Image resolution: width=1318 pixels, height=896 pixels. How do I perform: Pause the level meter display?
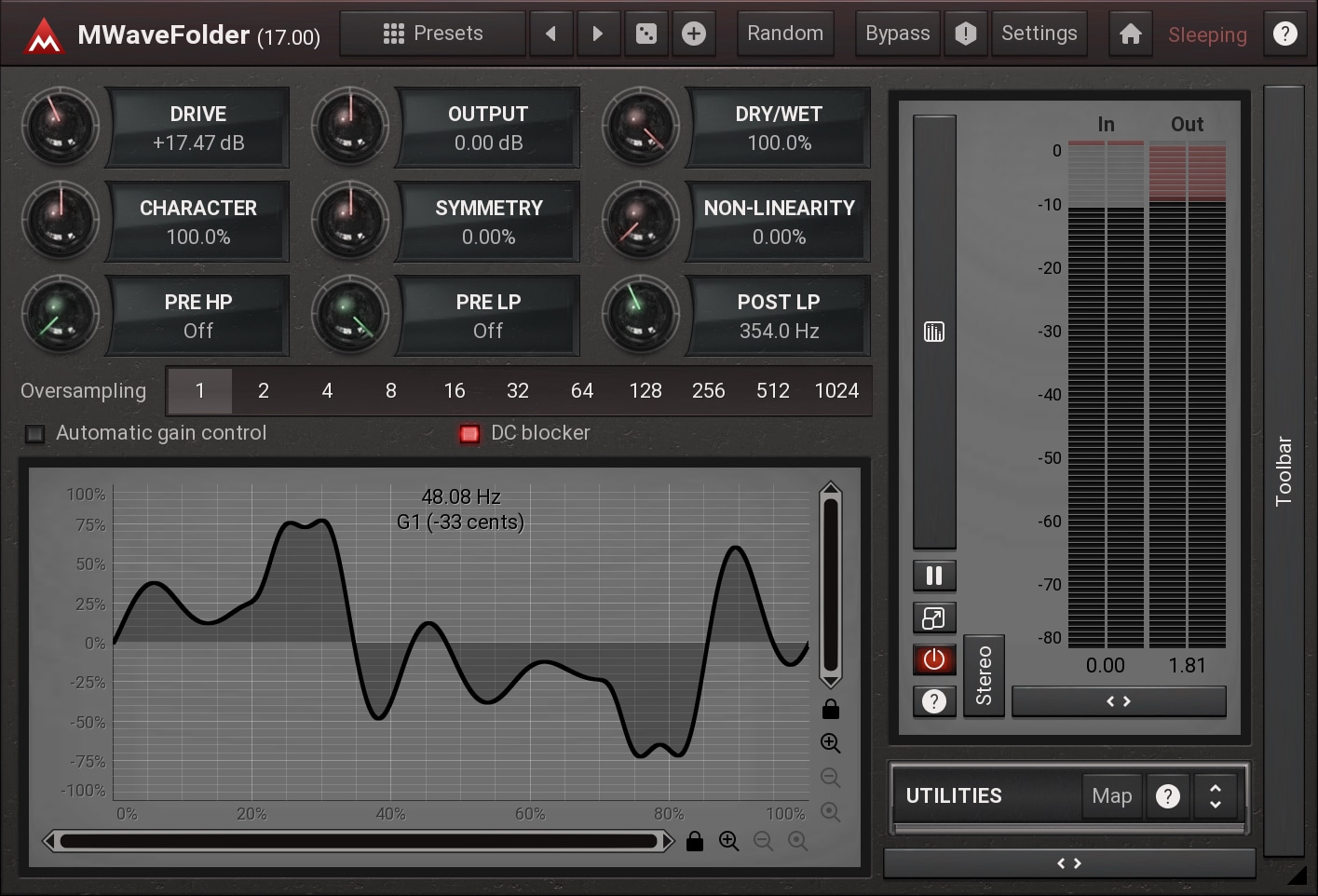click(x=934, y=577)
